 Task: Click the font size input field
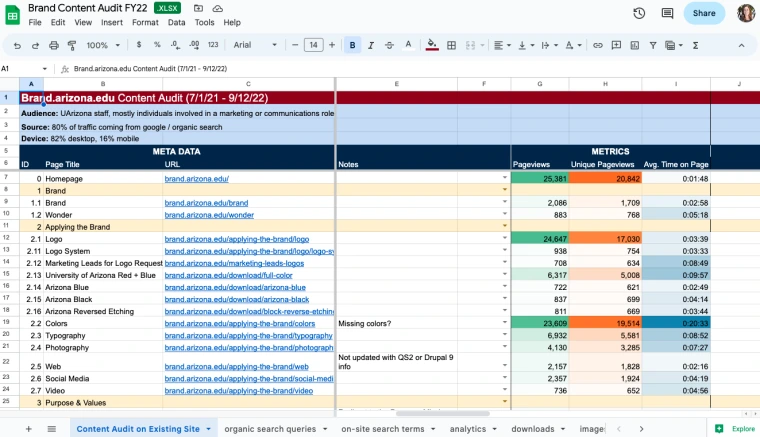click(314, 45)
